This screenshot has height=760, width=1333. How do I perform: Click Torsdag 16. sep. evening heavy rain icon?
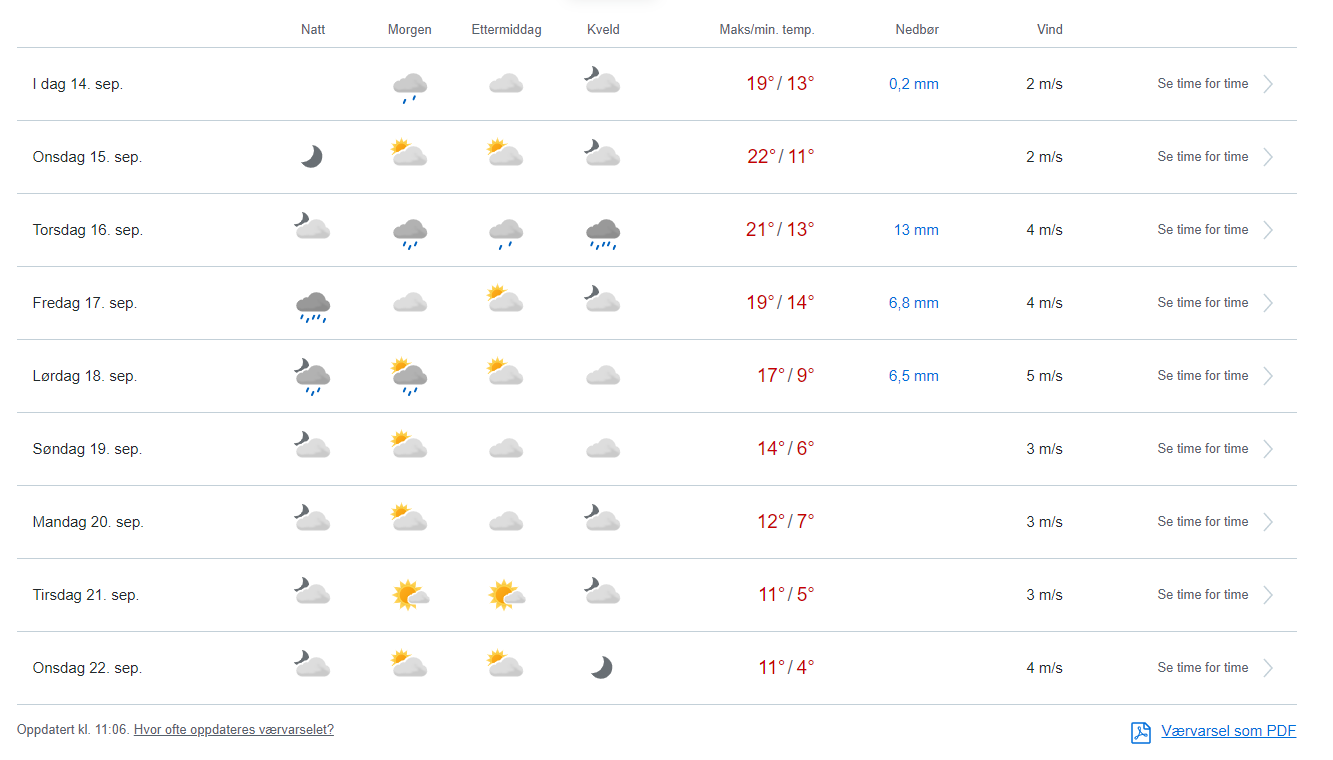602,233
